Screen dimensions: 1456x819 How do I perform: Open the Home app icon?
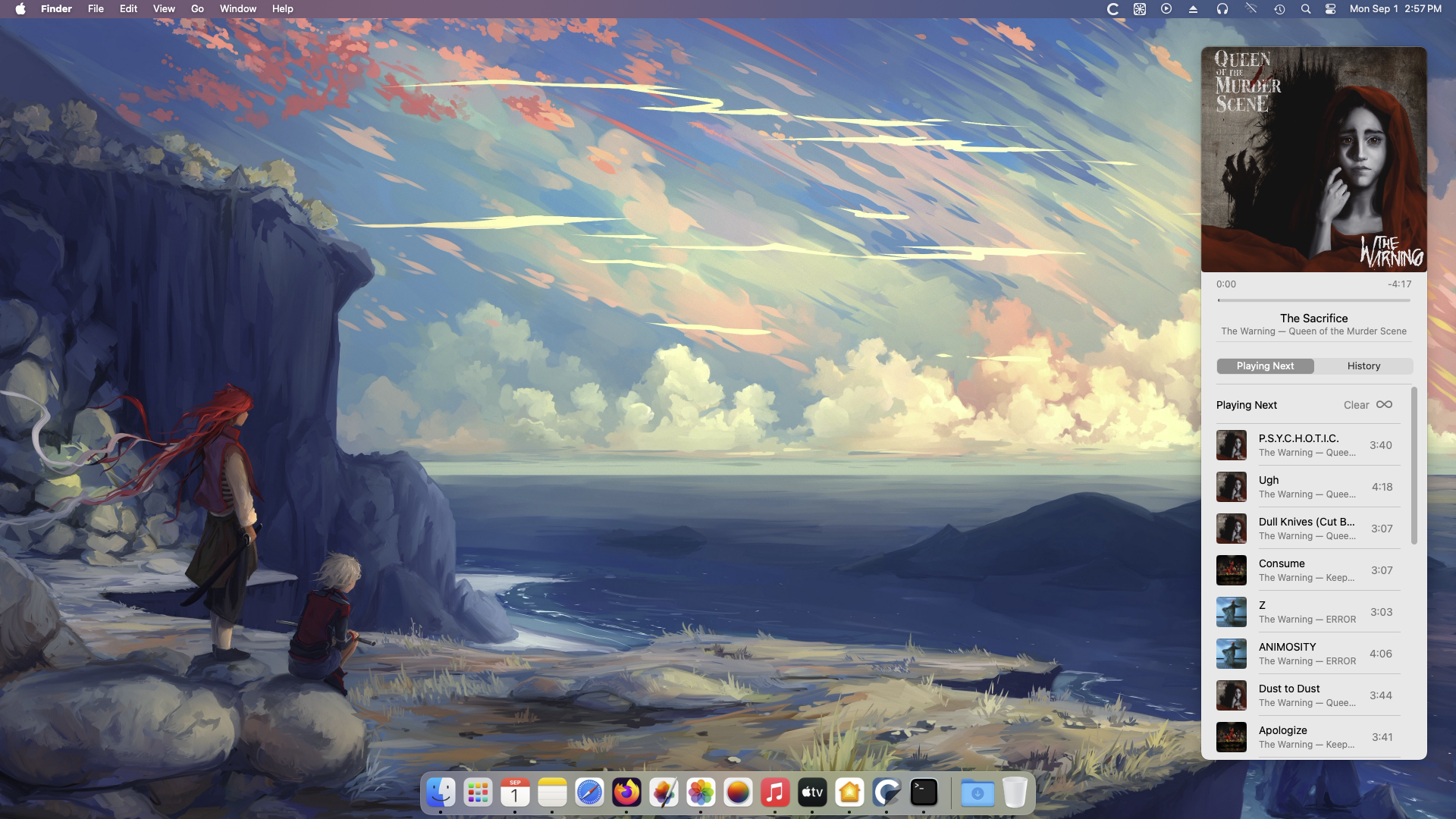click(x=849, y=793)
